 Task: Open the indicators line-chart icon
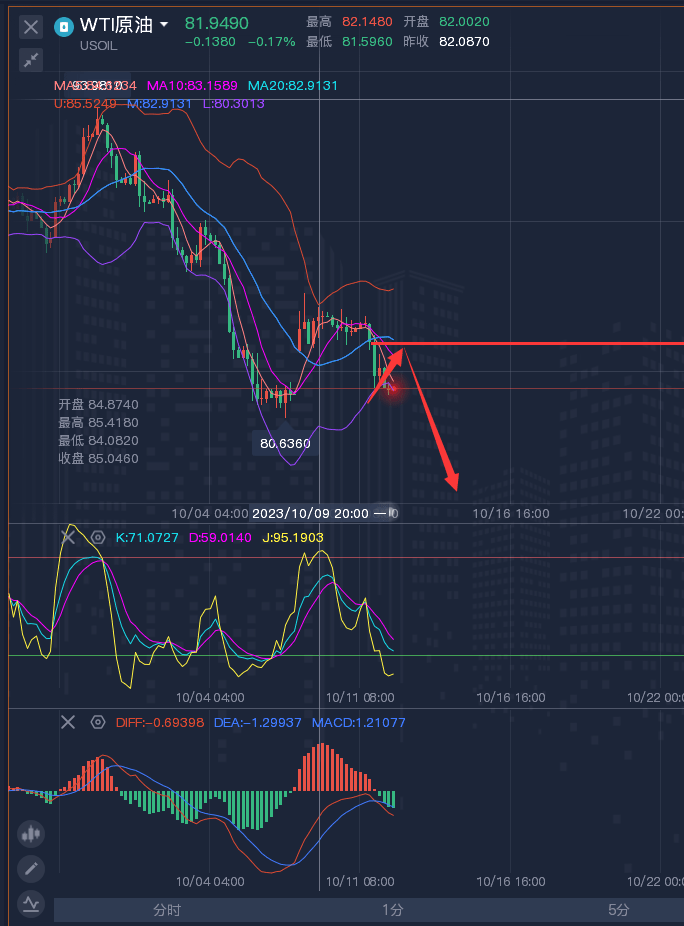31,903
